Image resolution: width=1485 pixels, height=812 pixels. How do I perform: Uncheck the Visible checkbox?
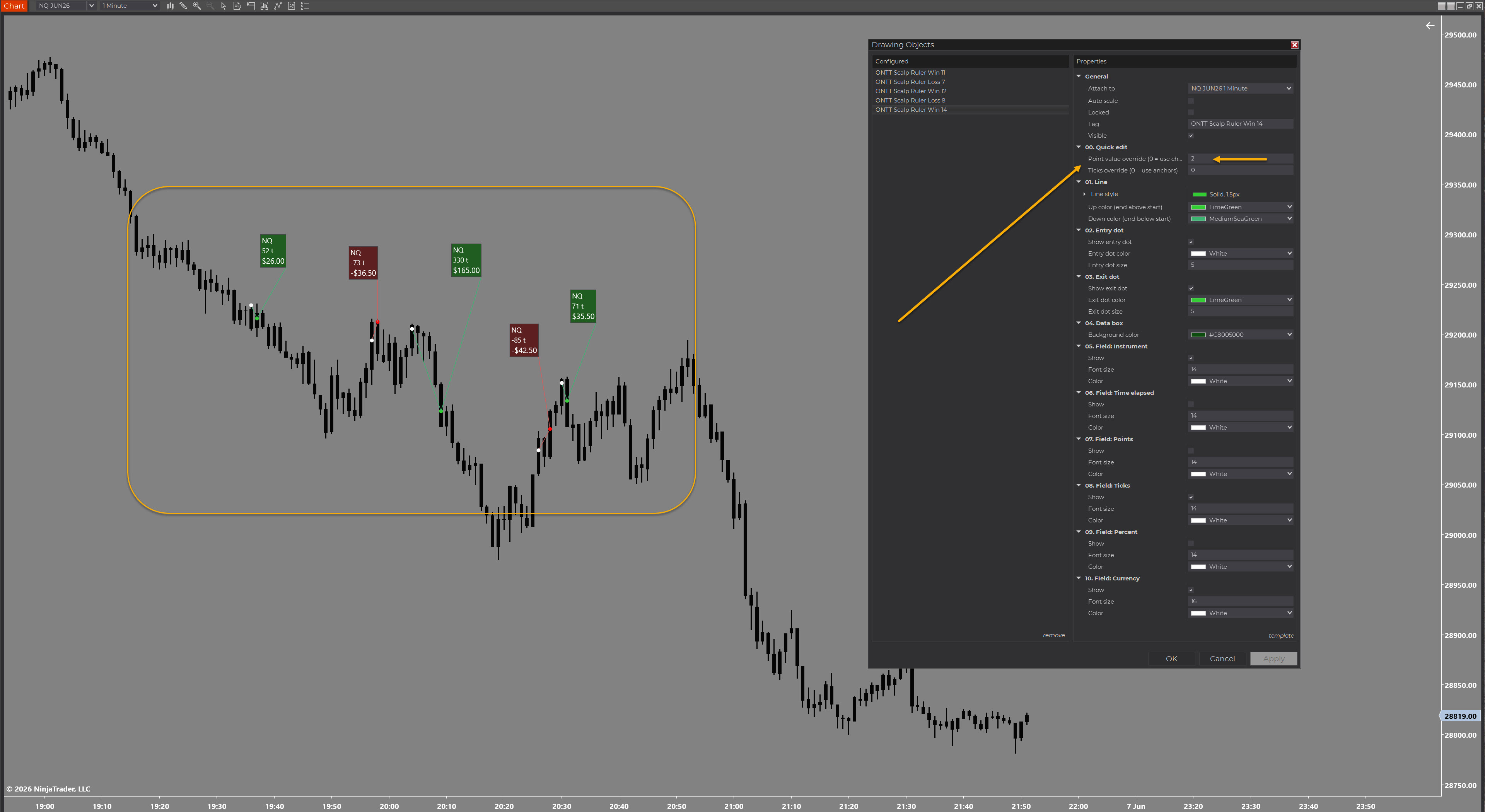(x=1191, y=135)
